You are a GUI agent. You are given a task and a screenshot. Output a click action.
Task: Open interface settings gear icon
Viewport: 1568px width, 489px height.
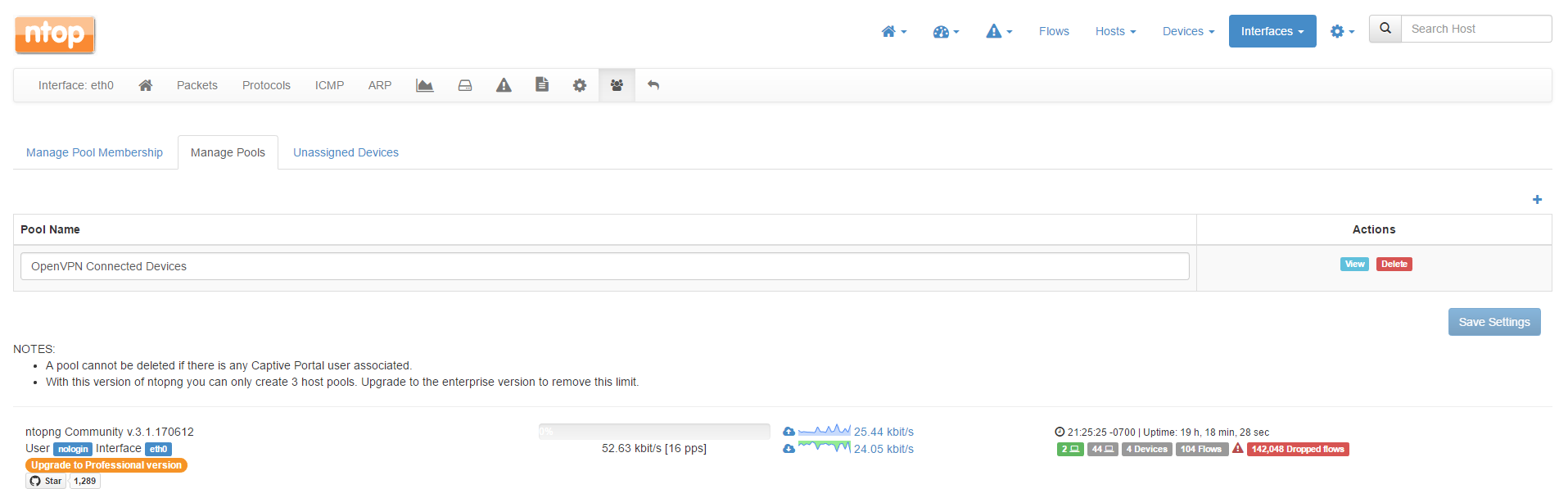580,85
